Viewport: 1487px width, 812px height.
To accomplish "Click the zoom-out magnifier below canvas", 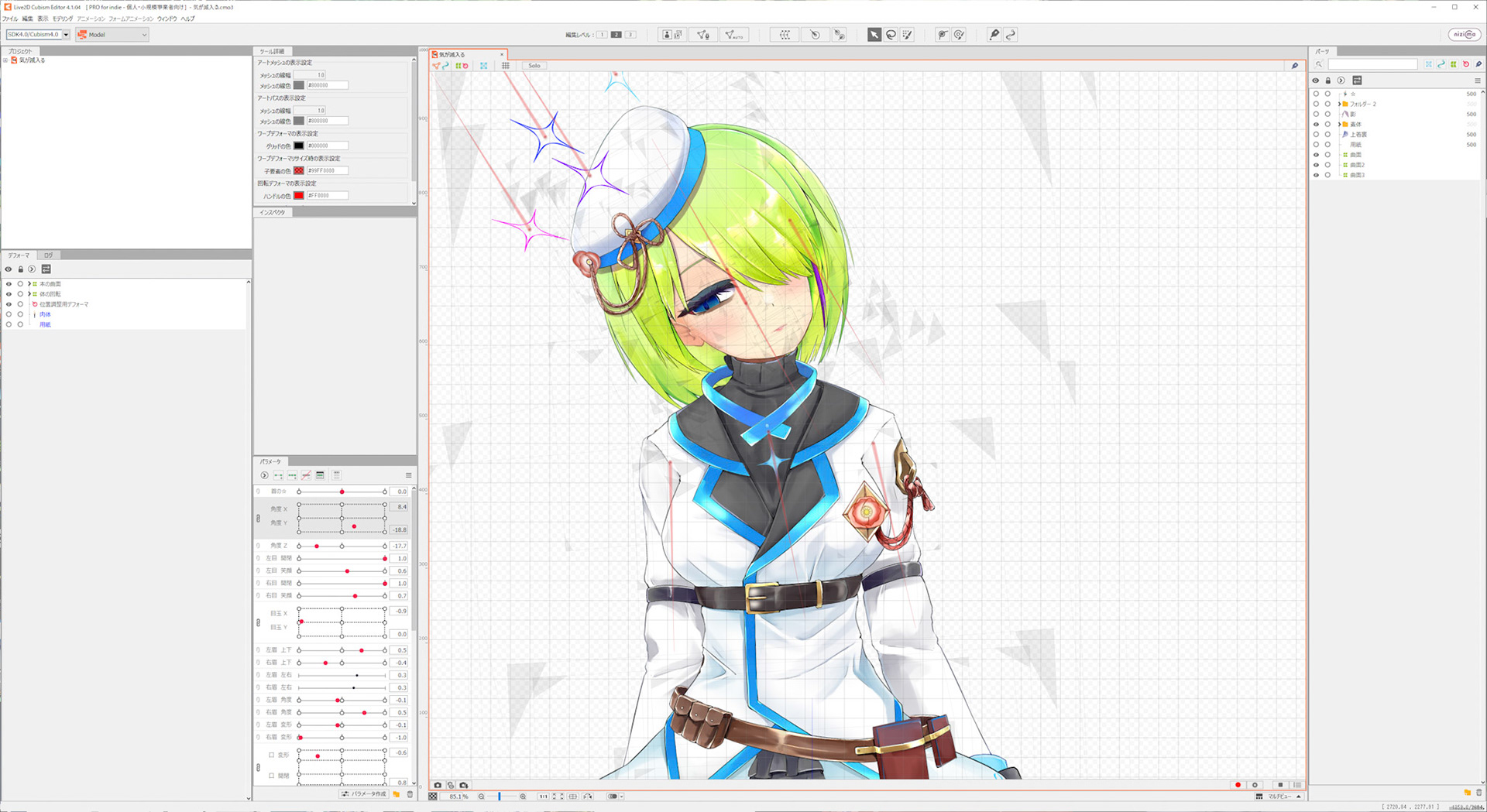I will [x=481, y=797].
